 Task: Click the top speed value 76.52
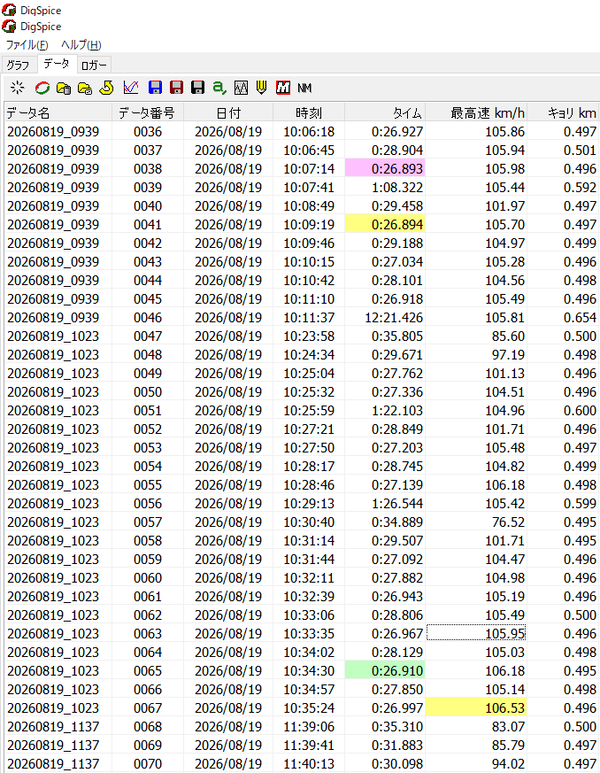[476, 522]
